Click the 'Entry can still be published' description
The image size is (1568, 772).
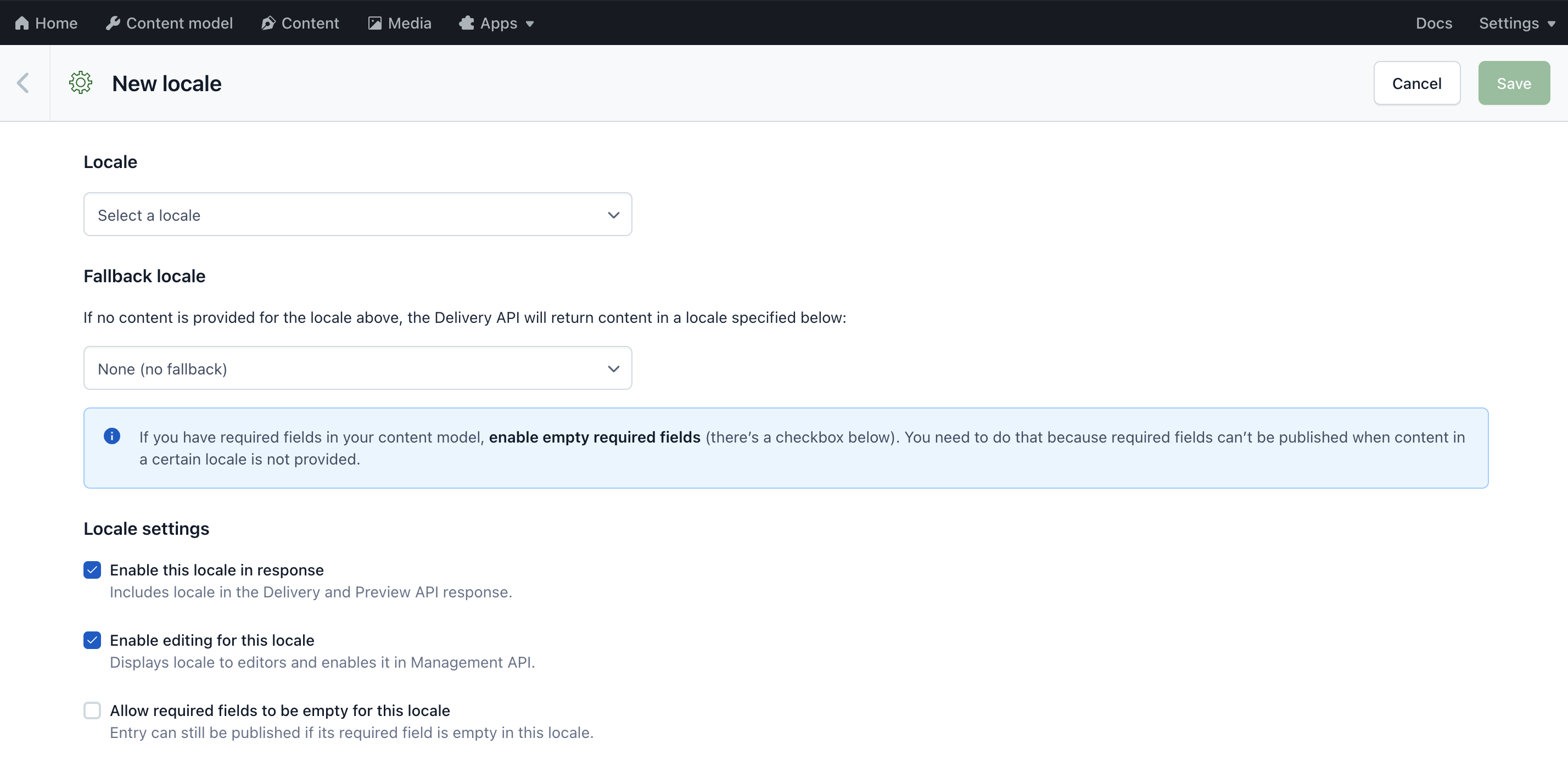tap(351, 732)
